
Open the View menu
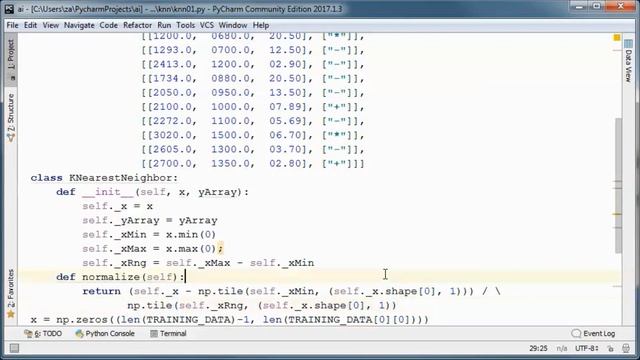(51, 25)
